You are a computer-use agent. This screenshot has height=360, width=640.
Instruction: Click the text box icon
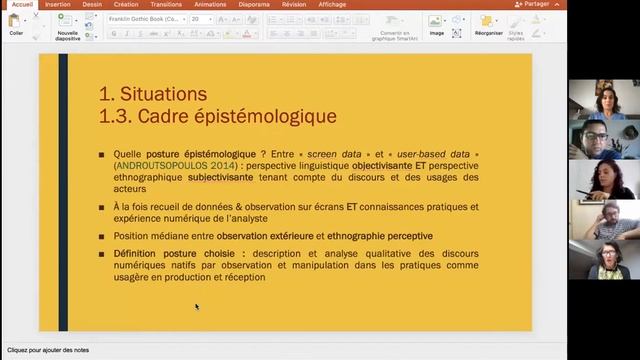pos(457,33)
